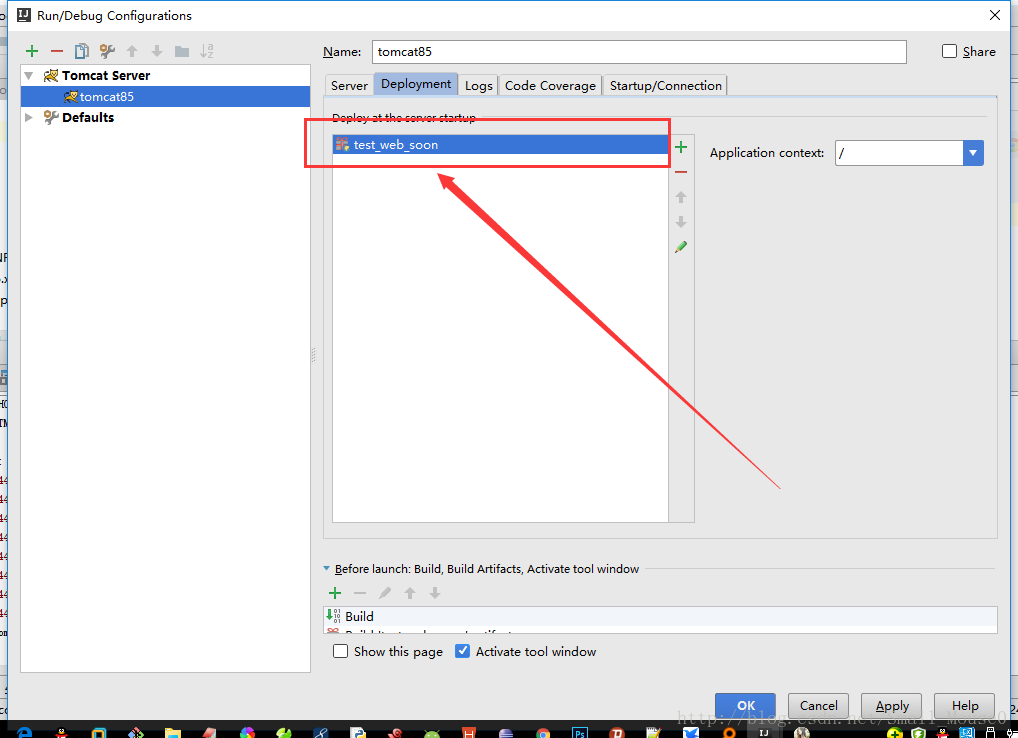Open the Startup/Connection tab
This screenshot has width=1018, height=738.
point(665,86)
